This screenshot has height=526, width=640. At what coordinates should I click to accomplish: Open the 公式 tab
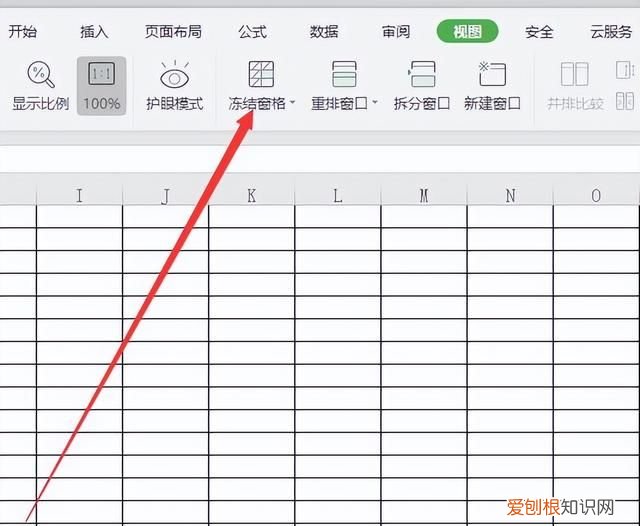(253, 31)
